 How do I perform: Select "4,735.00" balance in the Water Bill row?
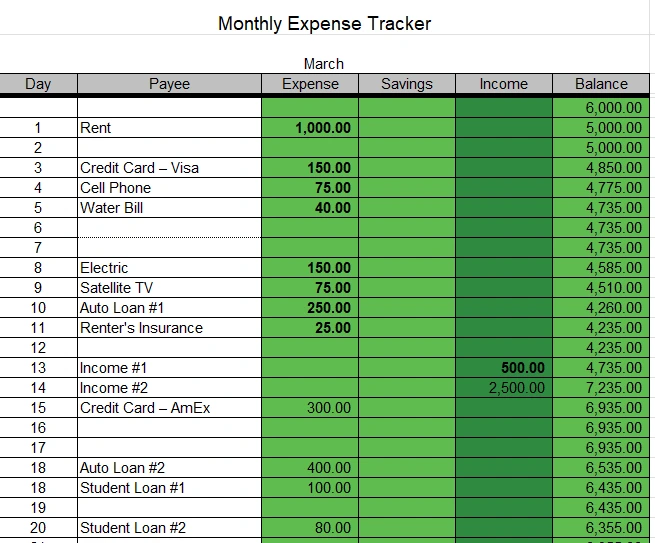pyautogui.click(x=601, y=208)
